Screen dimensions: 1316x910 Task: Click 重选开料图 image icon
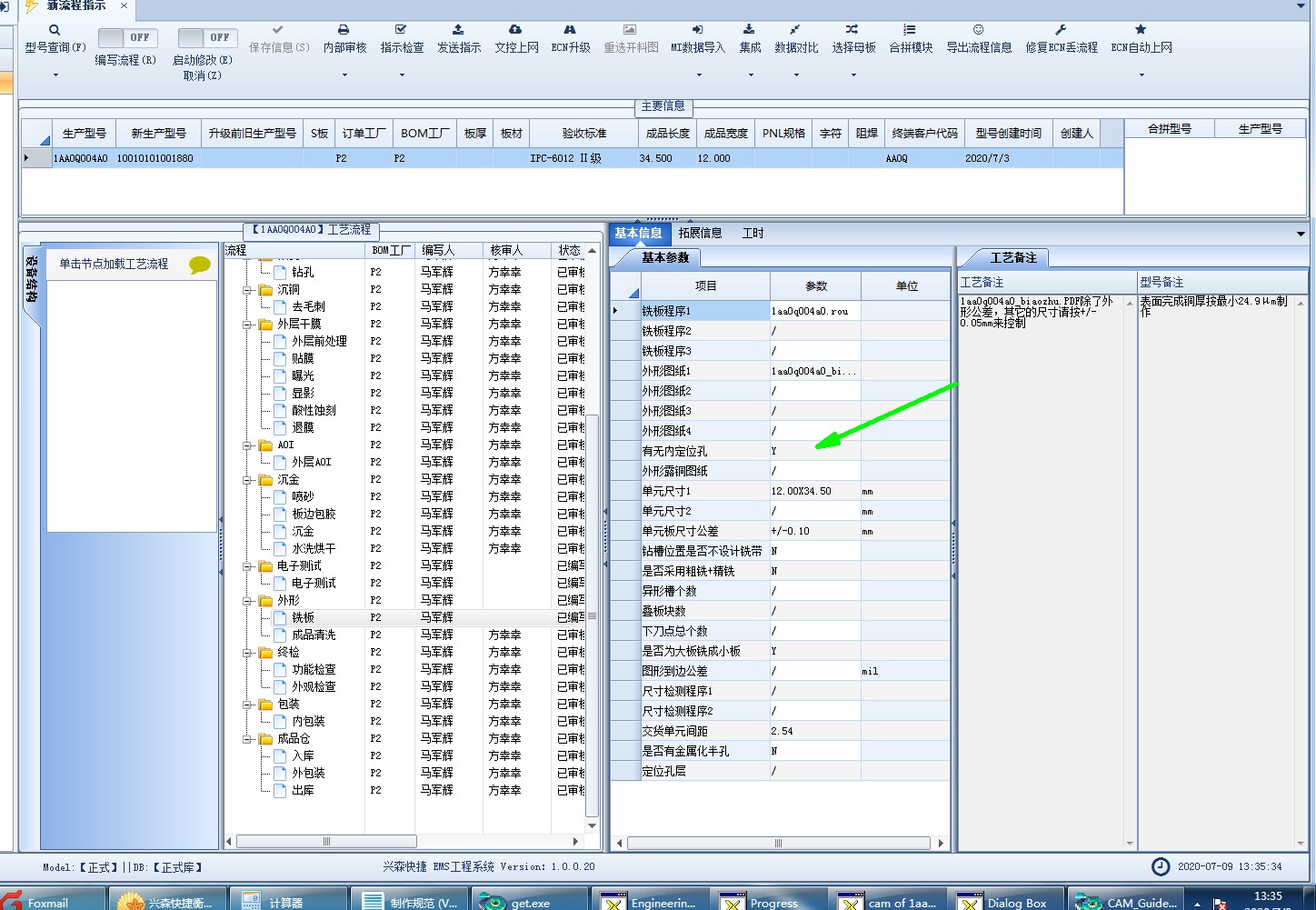tap(630, 30)
